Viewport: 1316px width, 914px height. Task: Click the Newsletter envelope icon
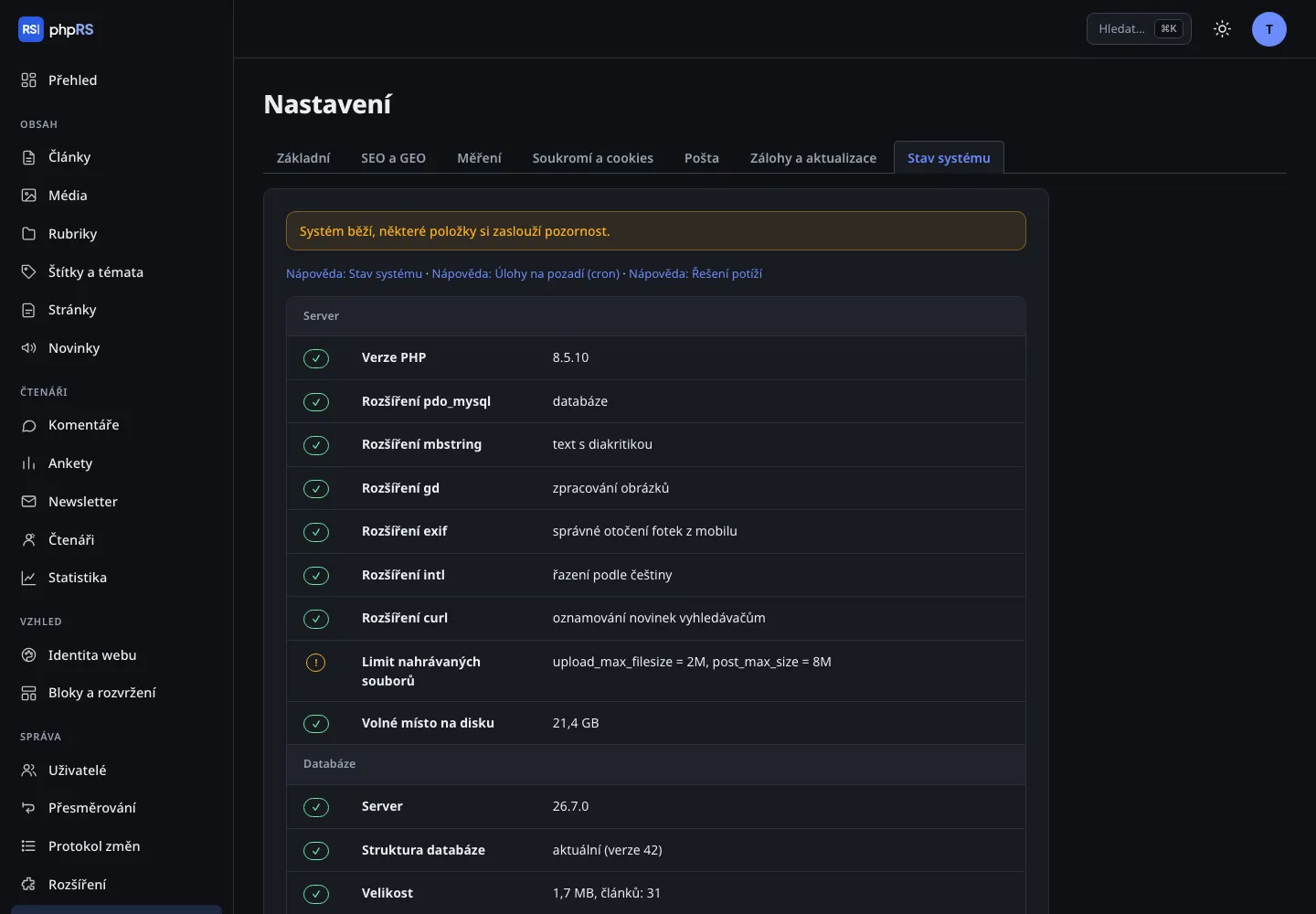[29, 502]
